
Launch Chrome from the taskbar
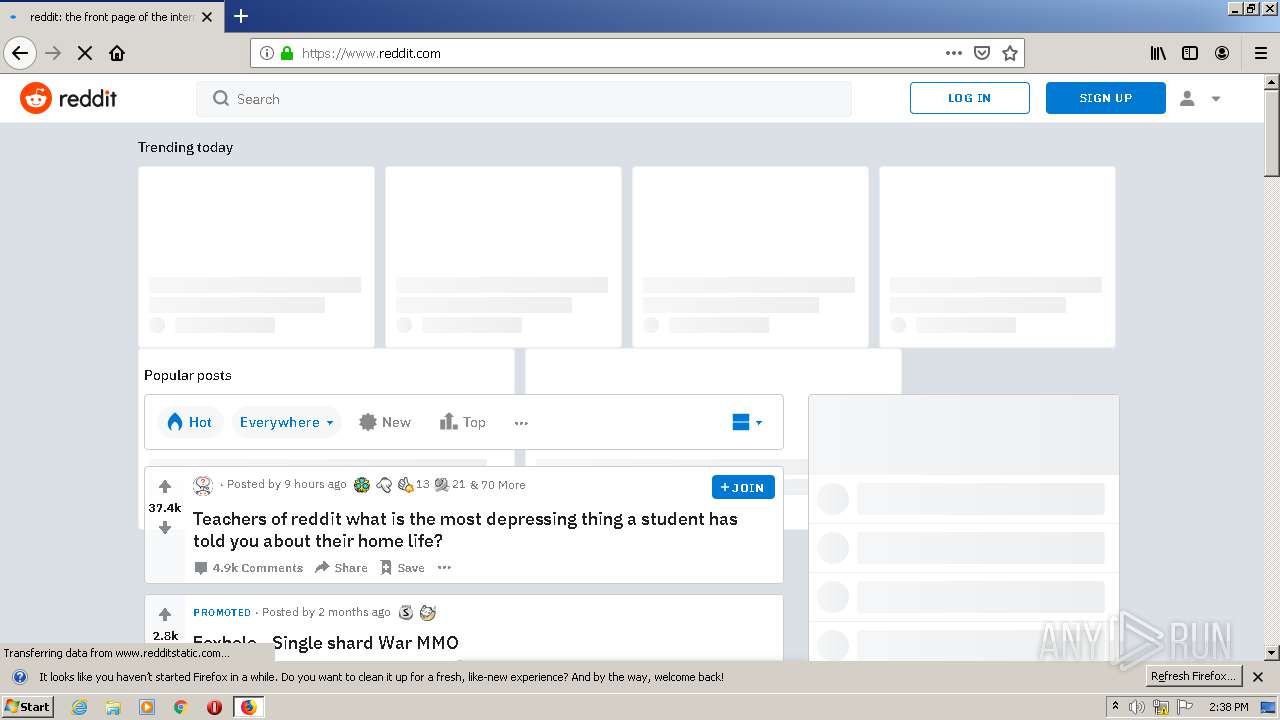tap(181, 707)
